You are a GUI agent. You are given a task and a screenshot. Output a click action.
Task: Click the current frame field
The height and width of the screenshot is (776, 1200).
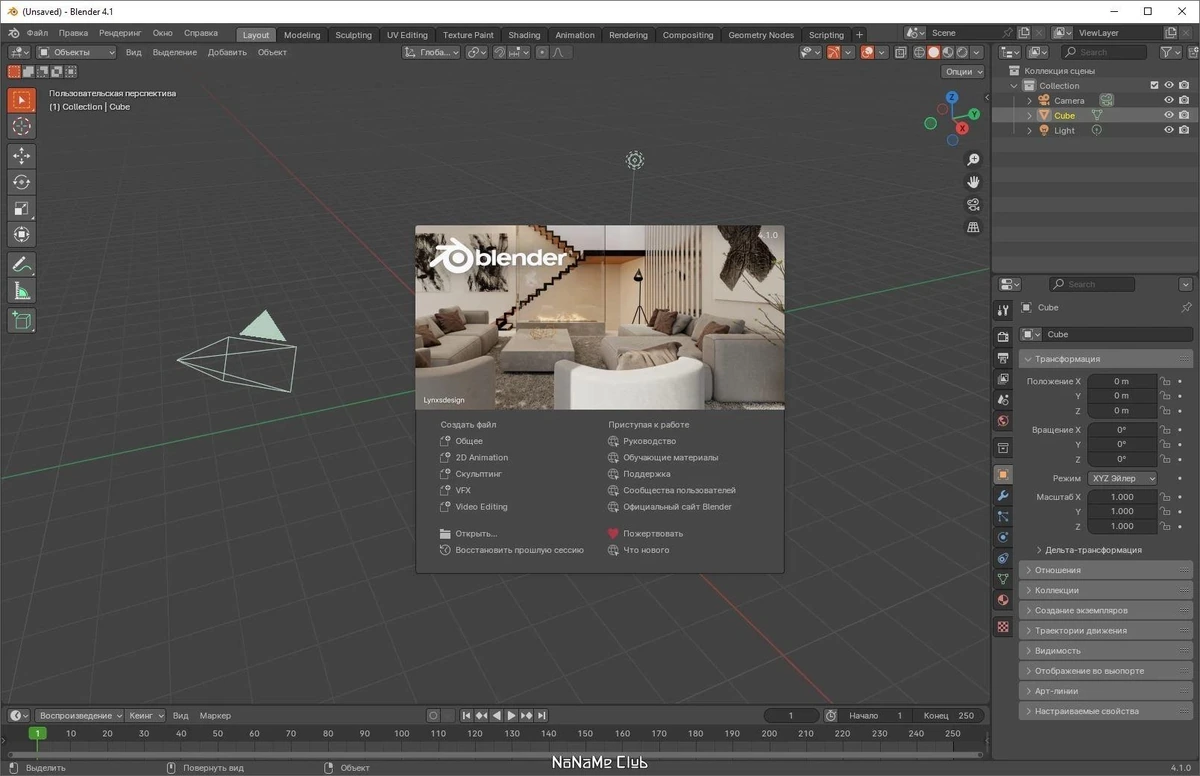point(790,715)
